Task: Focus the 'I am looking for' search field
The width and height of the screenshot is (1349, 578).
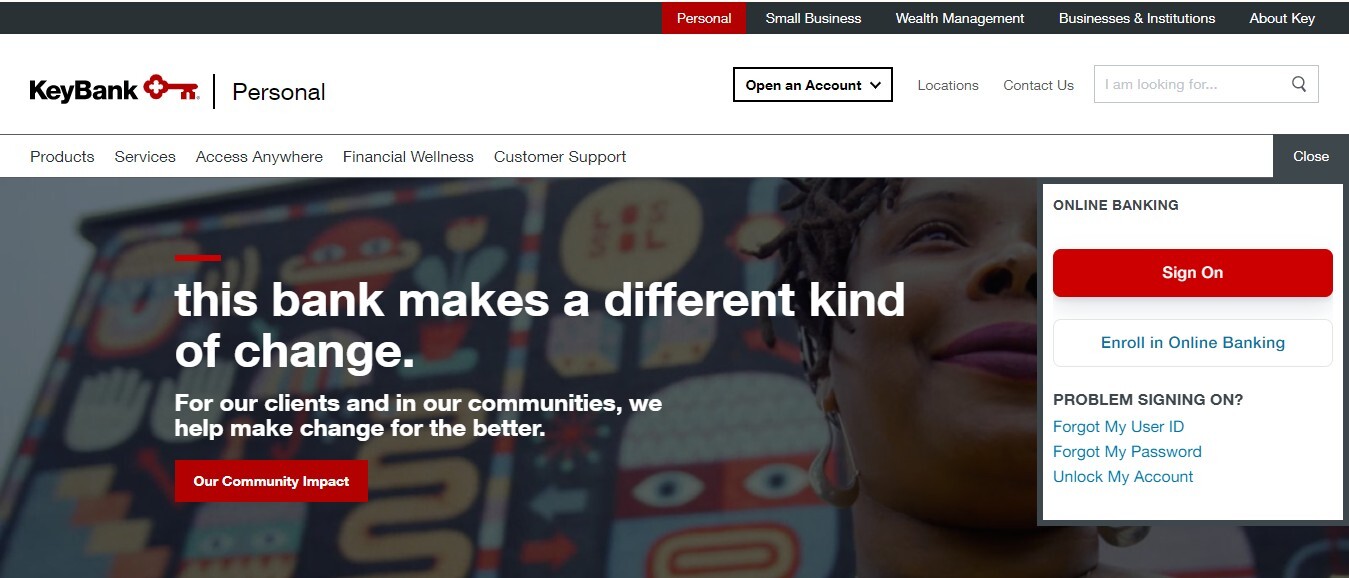Action: pyautogui.click(x=1191, y=84)
